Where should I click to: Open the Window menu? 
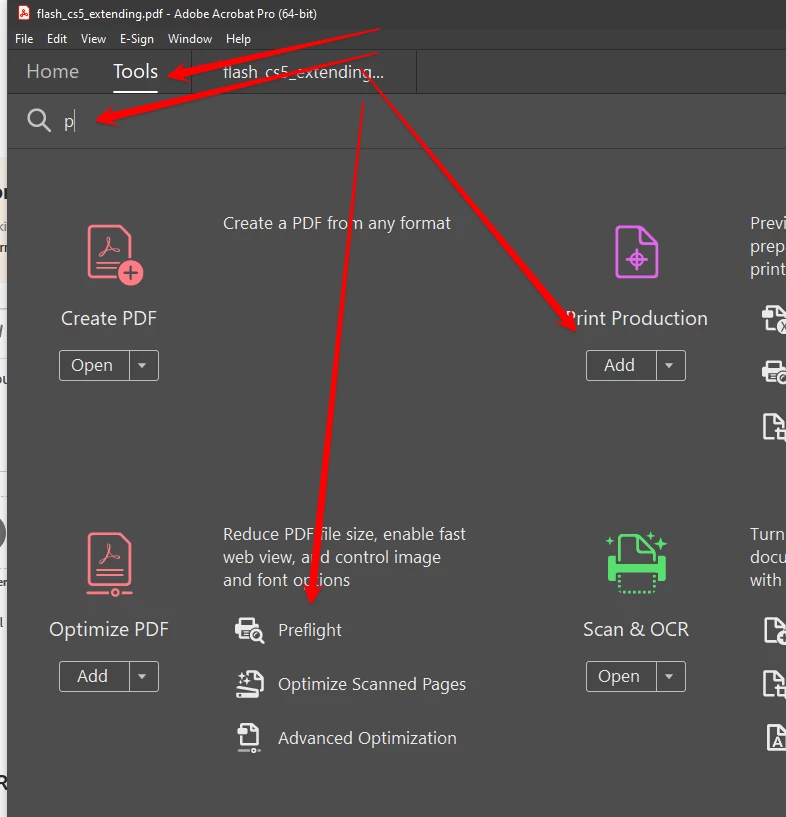(x=190, y=39)
